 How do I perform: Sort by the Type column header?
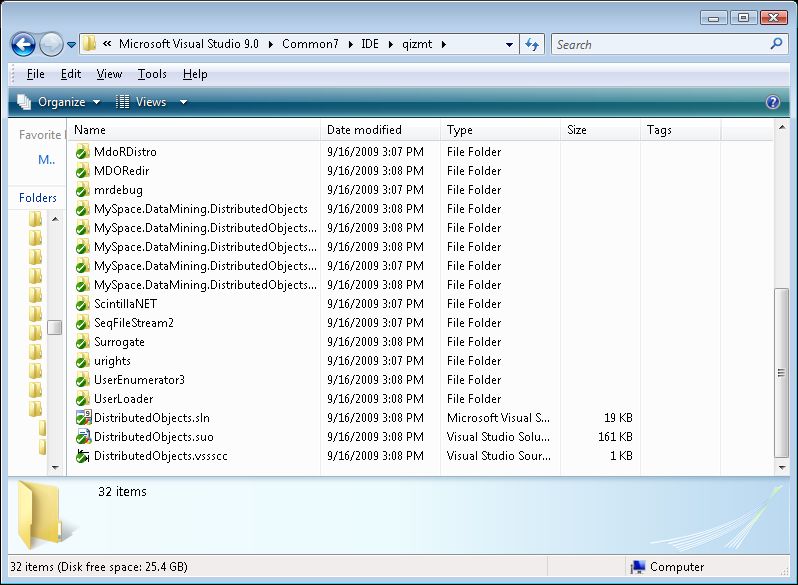pos(500,130)
